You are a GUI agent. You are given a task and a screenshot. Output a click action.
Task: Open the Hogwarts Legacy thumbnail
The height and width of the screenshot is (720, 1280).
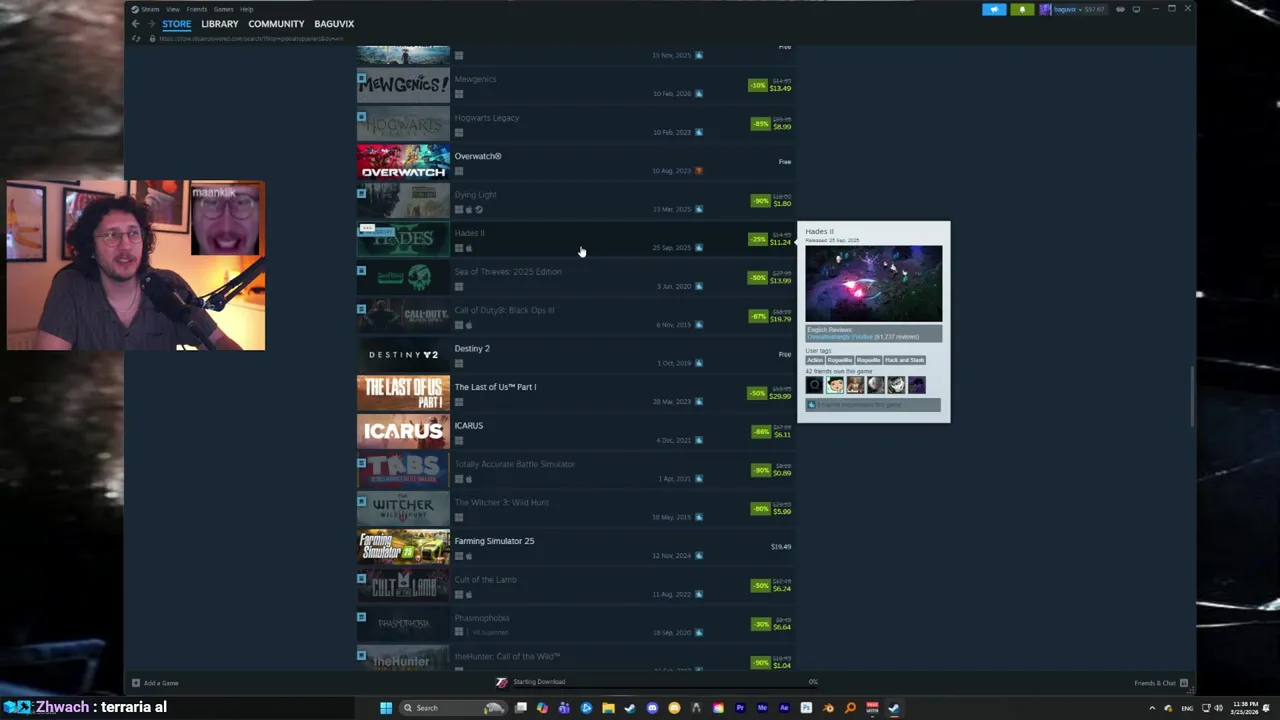click(x=403, y=124)
